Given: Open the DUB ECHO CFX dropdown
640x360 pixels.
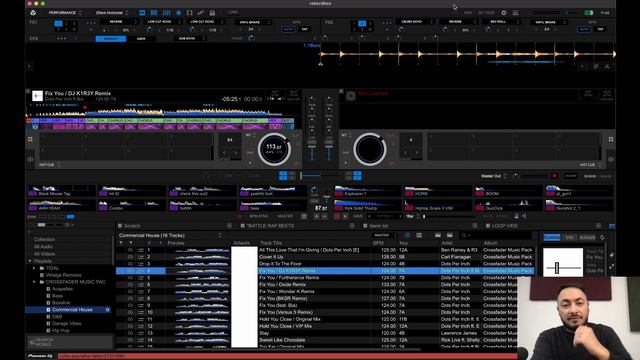Looking at the screenshot, I should tap(190, 38).
